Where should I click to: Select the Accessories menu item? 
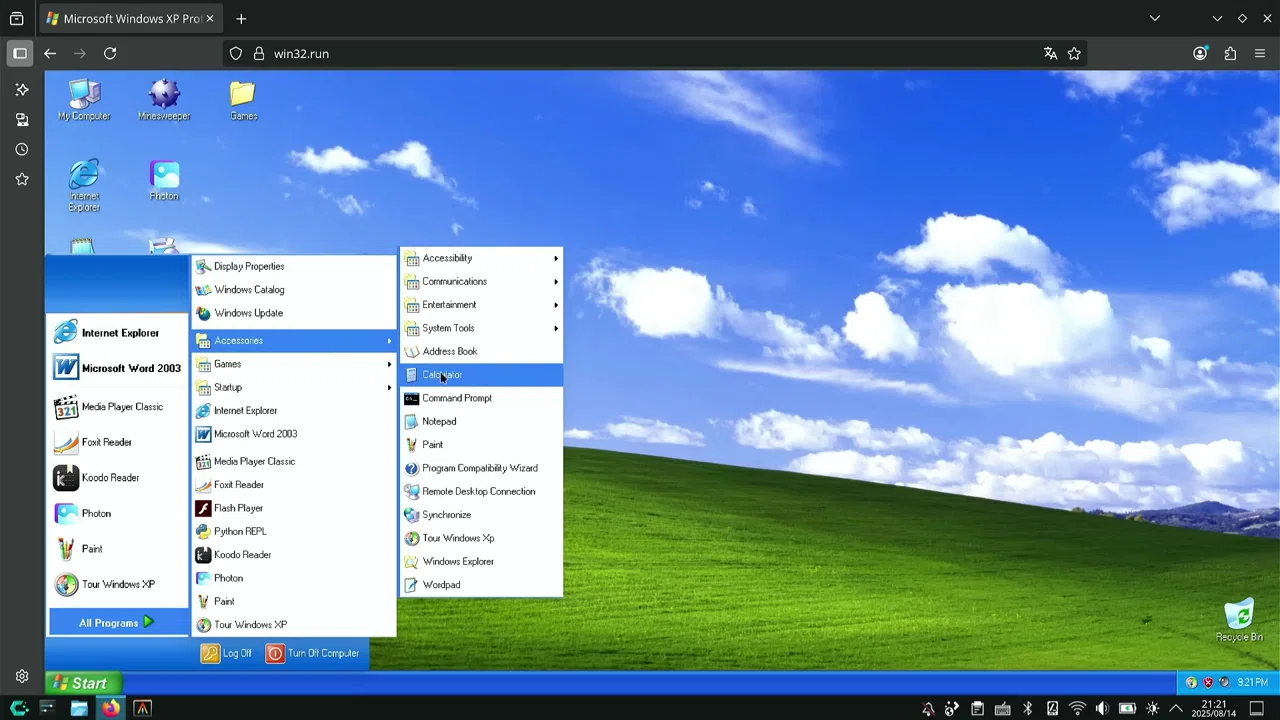294,341
